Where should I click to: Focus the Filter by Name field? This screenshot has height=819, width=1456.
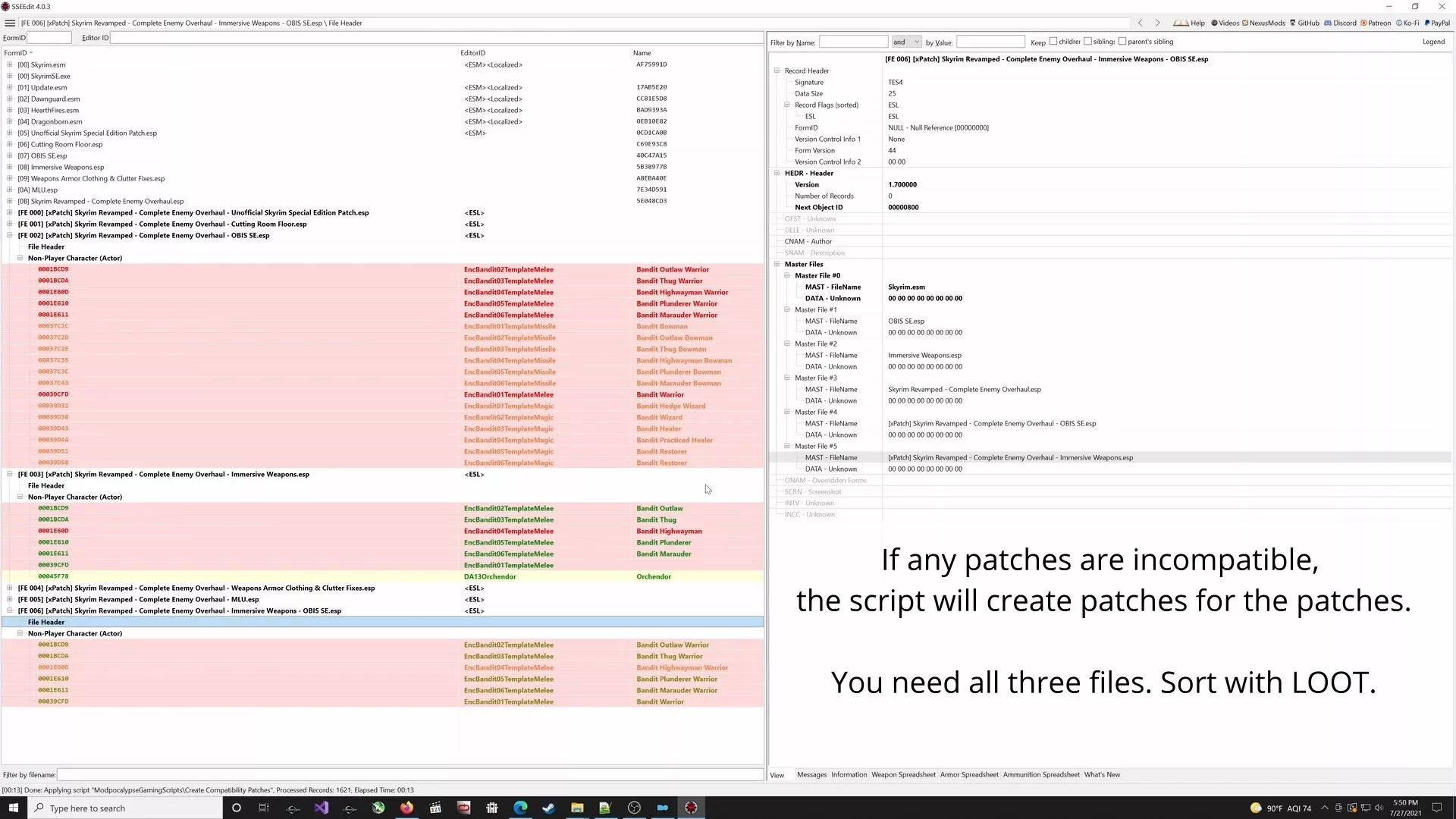pyautogui.click(x=853, y=42)
